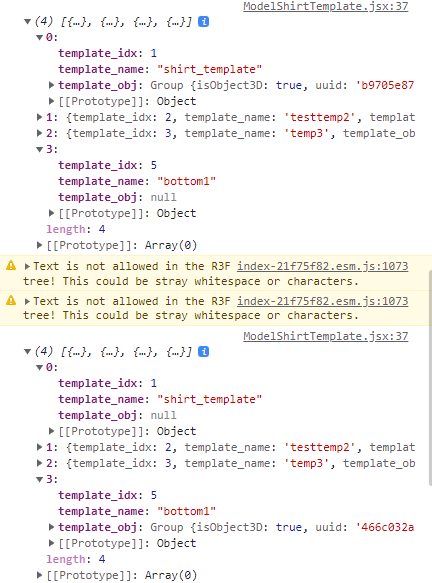
Task: Select "bottom1" value in the first log
Action: point(187,181)
